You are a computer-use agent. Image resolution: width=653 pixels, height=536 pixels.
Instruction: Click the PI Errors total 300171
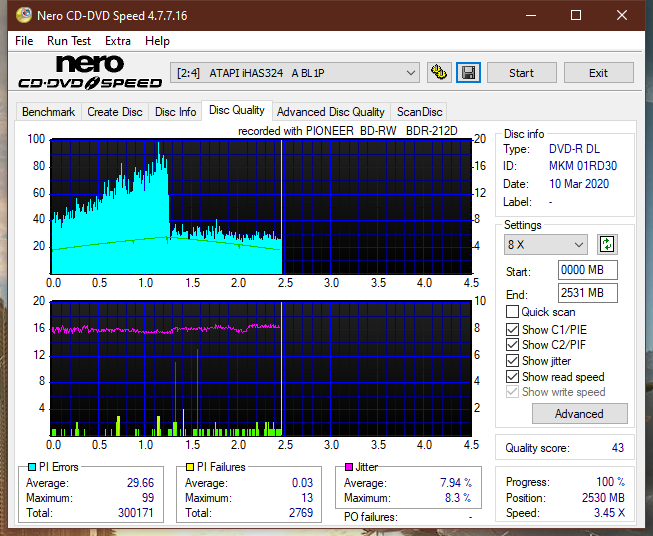click(136, 513)
